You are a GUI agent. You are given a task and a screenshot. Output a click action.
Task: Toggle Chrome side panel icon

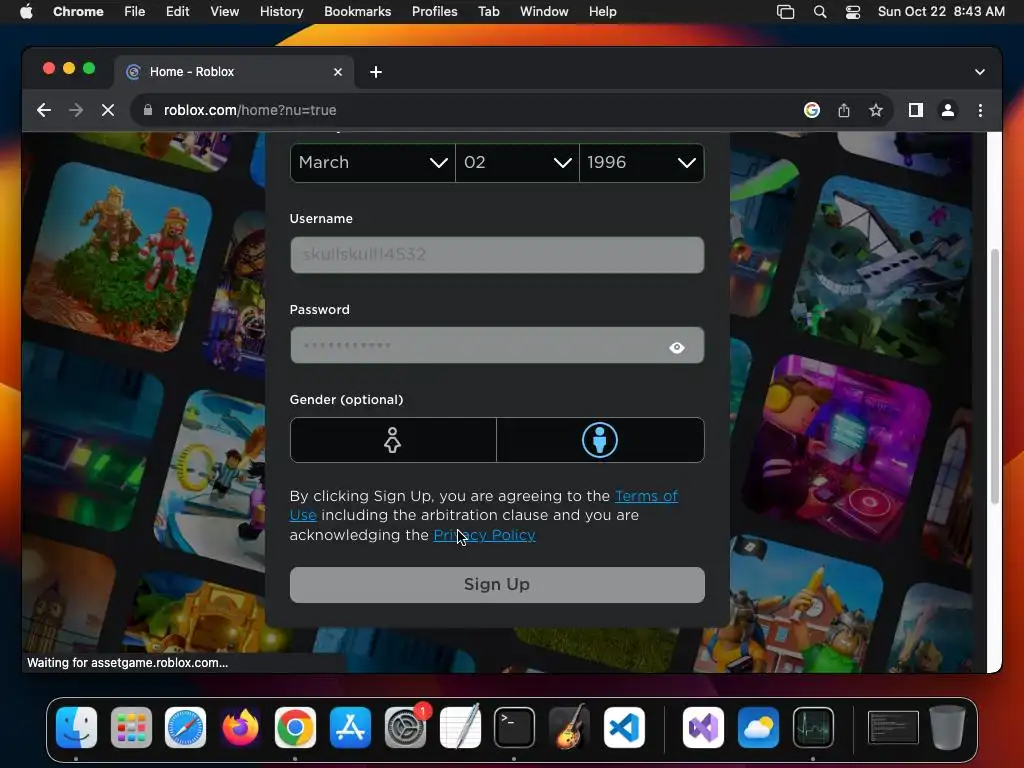click(x=916, y=110)
